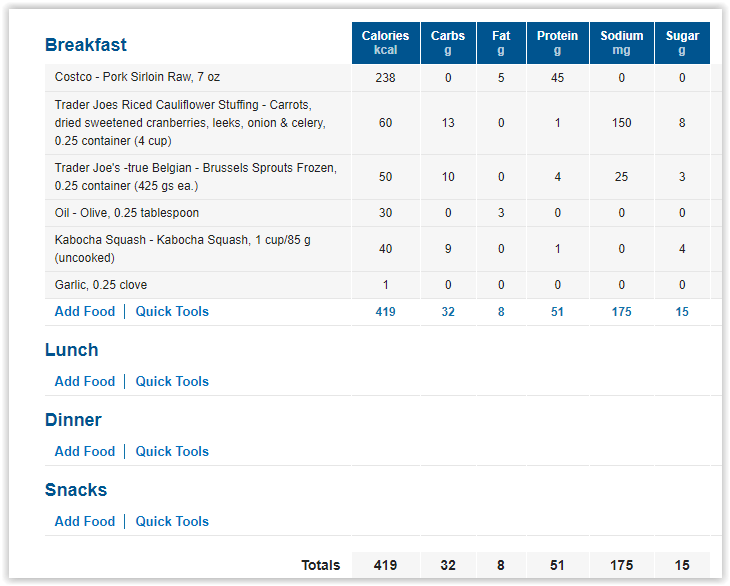
Task: Select the Brussels Sprouts Frozen entry
Action: tap(196, 177)
